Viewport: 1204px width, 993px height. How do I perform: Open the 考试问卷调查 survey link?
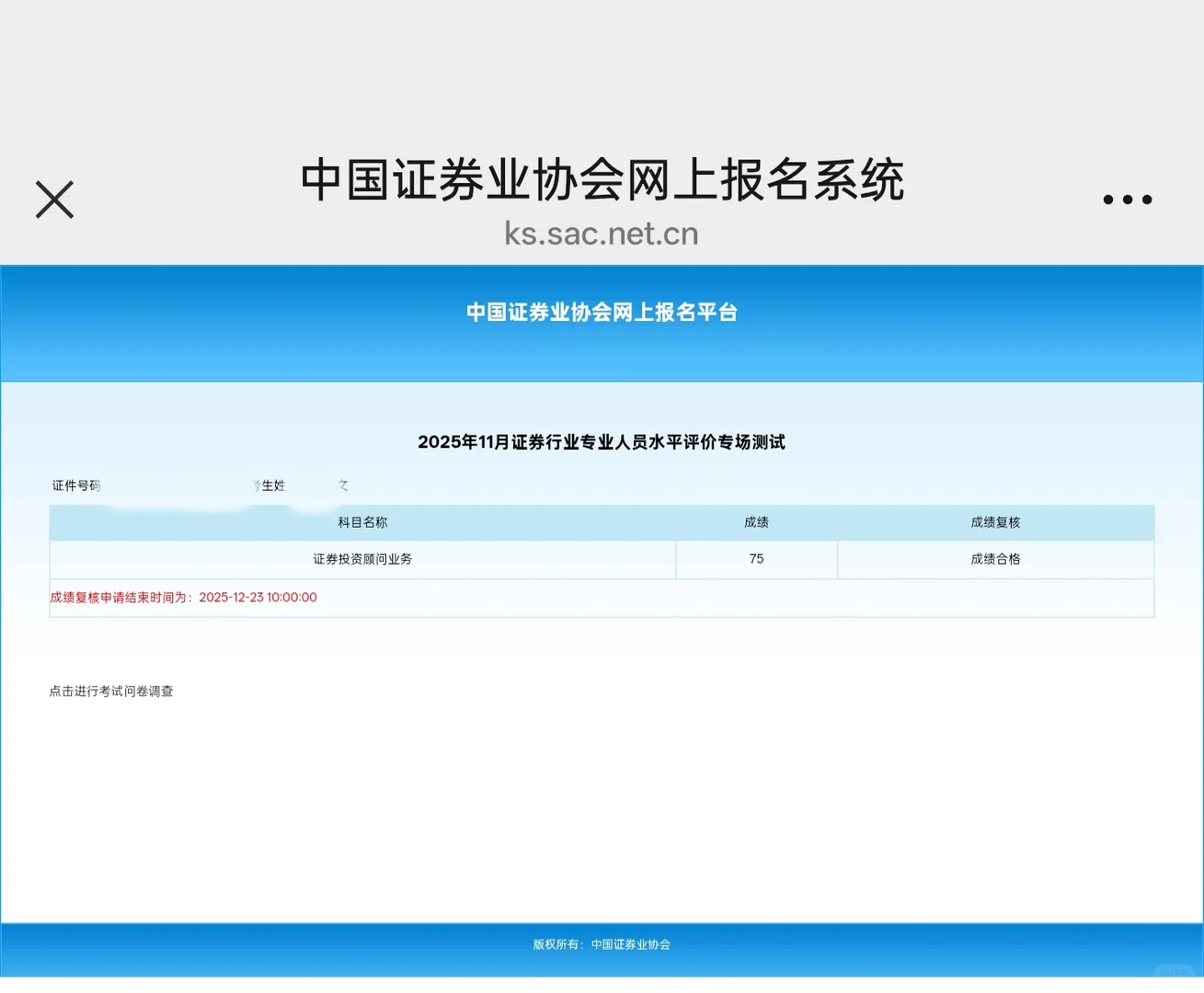111,691
